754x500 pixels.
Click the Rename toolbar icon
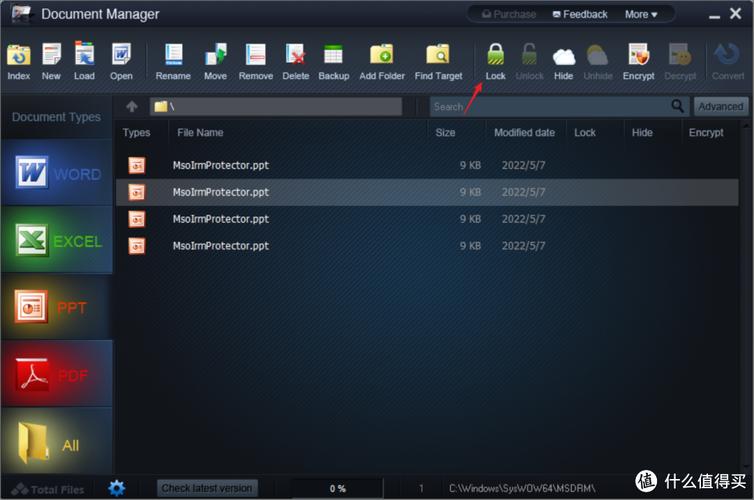click(x=173, y=59)
